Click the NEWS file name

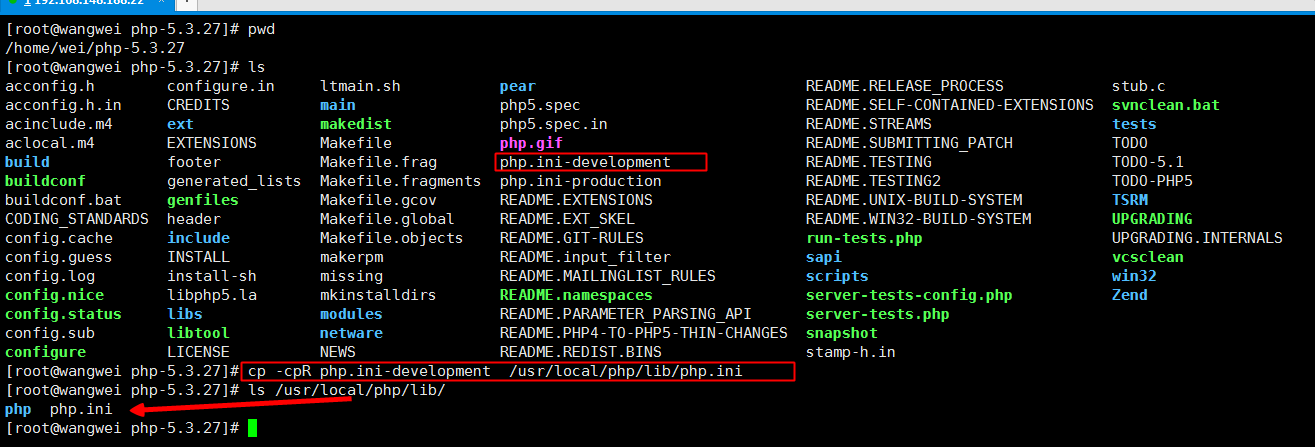[338, 352]
